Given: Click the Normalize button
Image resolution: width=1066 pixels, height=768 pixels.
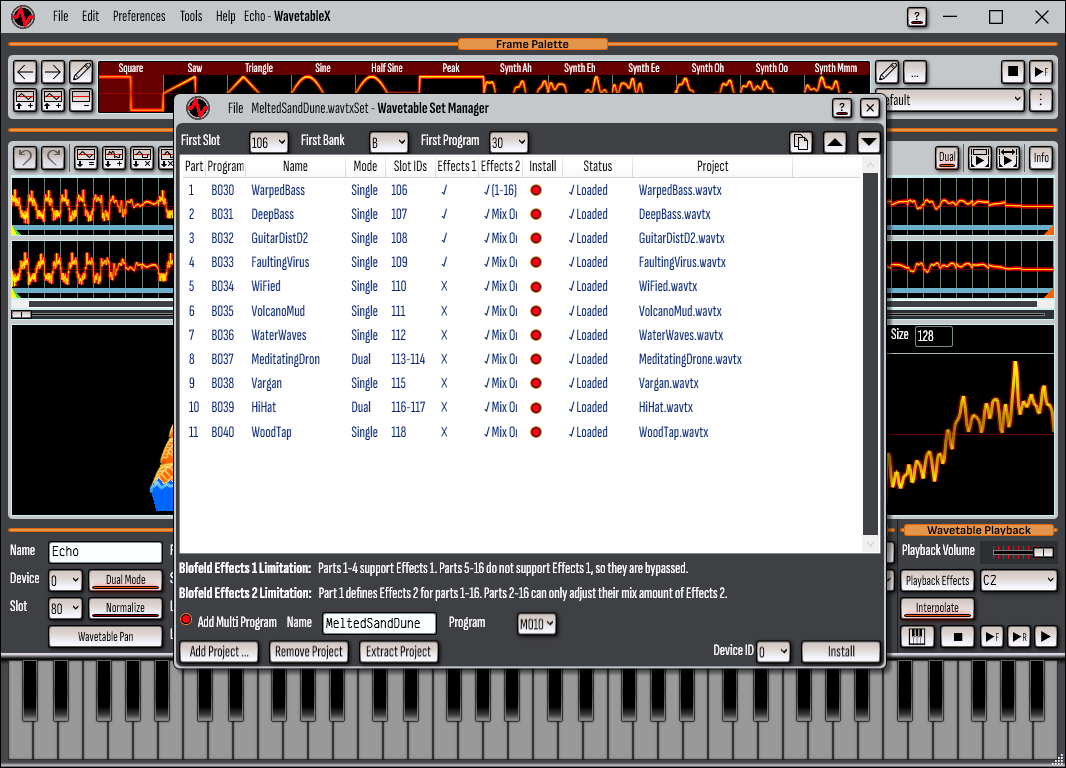Looking at the screenshot, I should coord(125,608).
